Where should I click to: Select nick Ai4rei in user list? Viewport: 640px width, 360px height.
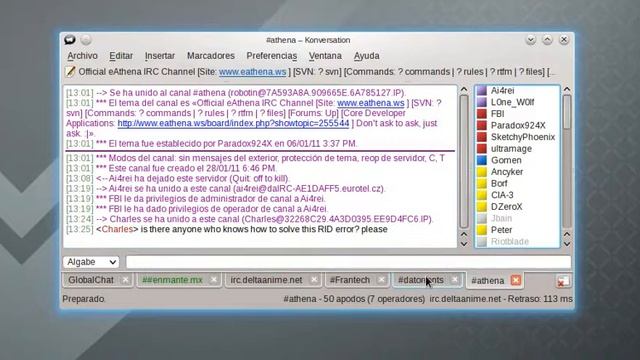(502, 90)
